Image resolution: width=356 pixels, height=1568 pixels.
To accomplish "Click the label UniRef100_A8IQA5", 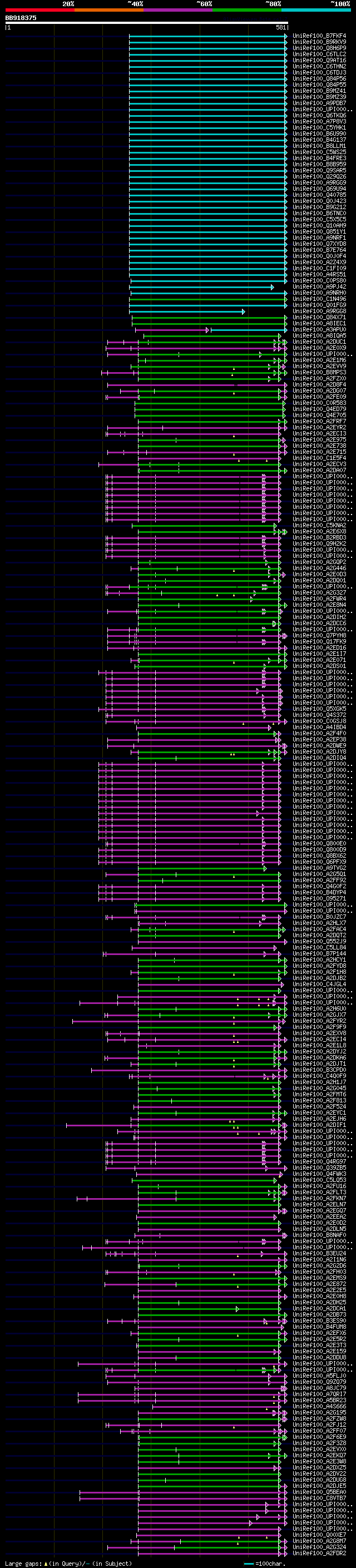I will [x=319, y=335].
